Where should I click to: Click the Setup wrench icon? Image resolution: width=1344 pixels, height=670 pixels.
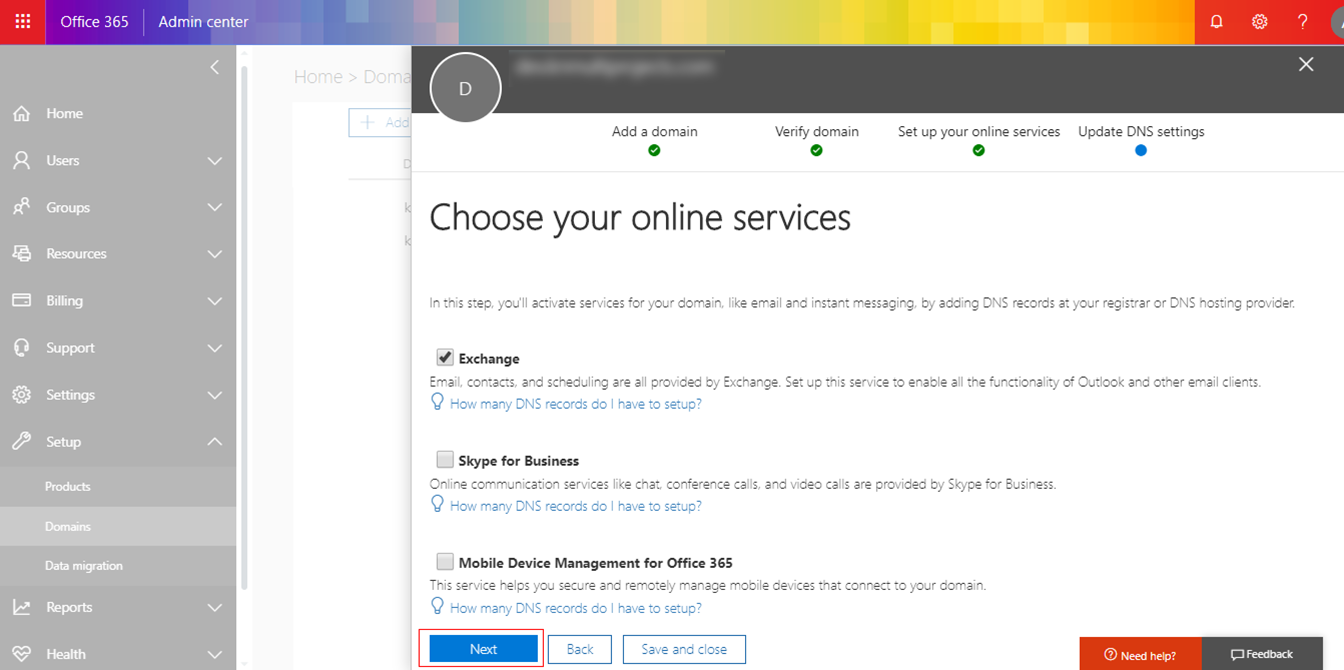point(21,441)
